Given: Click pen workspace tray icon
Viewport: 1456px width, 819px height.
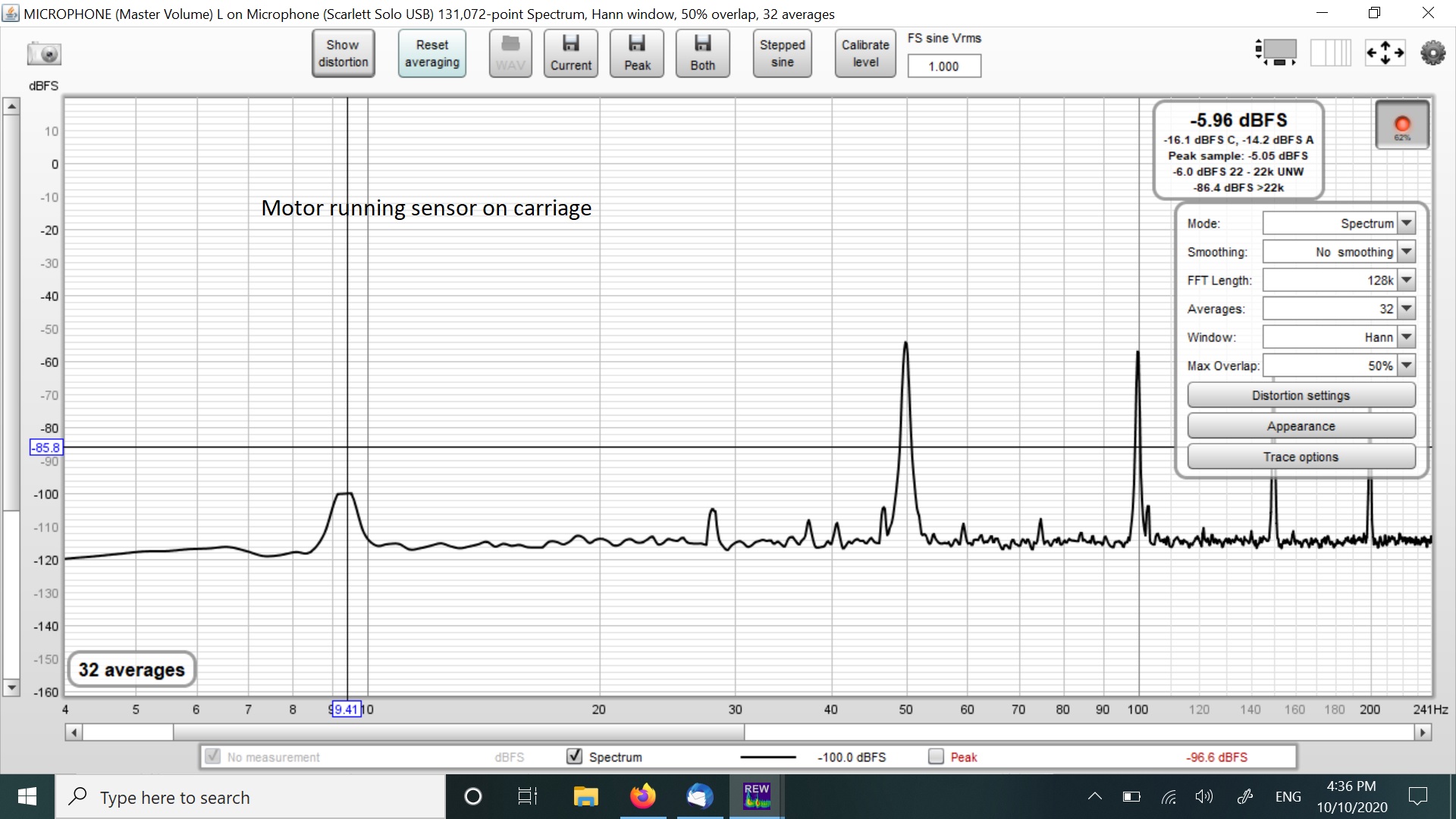Looking at the screenshot, I should click(x=1244, y=796).
